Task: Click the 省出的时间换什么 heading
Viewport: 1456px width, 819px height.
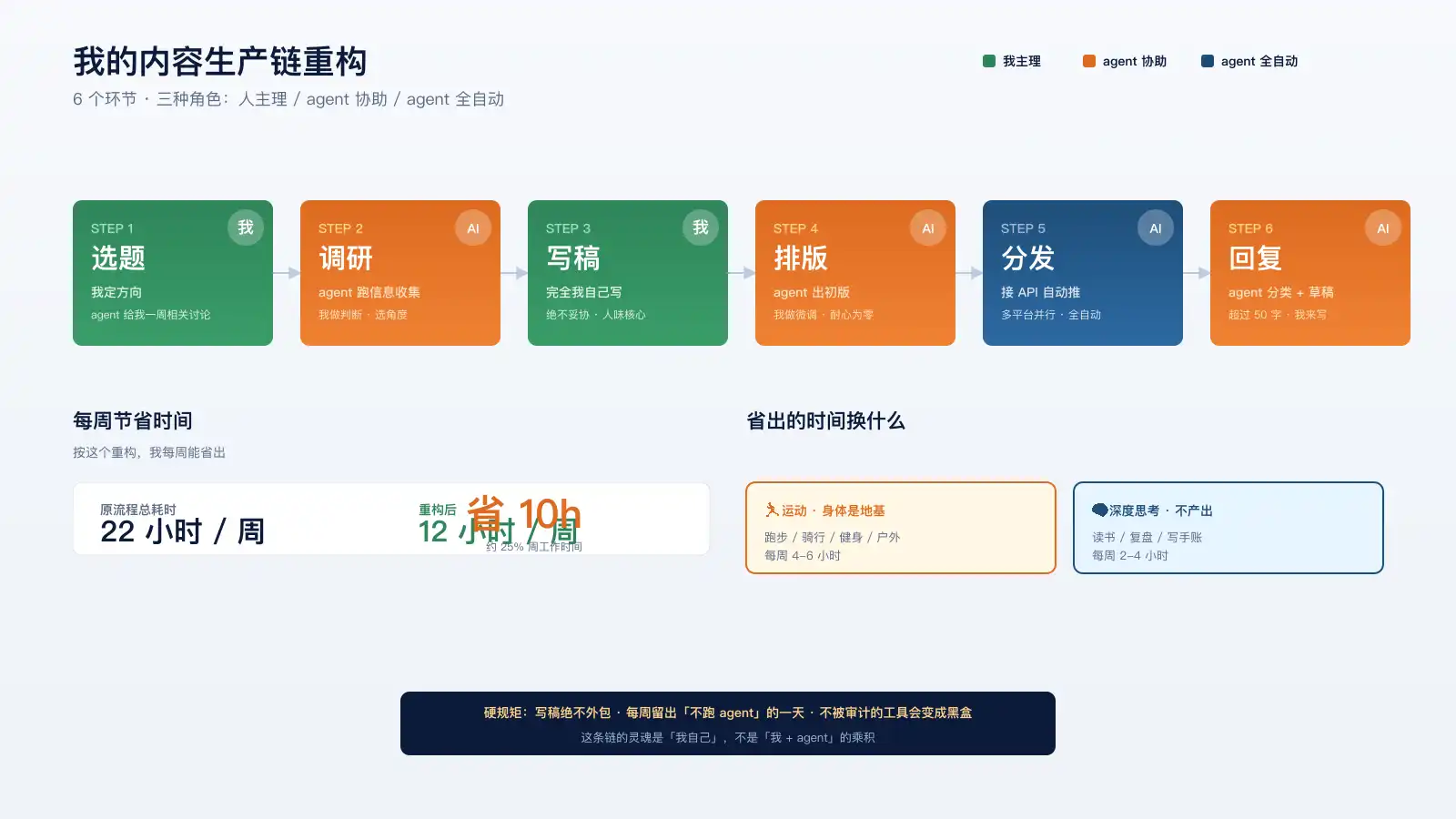Action: point(825,420)
